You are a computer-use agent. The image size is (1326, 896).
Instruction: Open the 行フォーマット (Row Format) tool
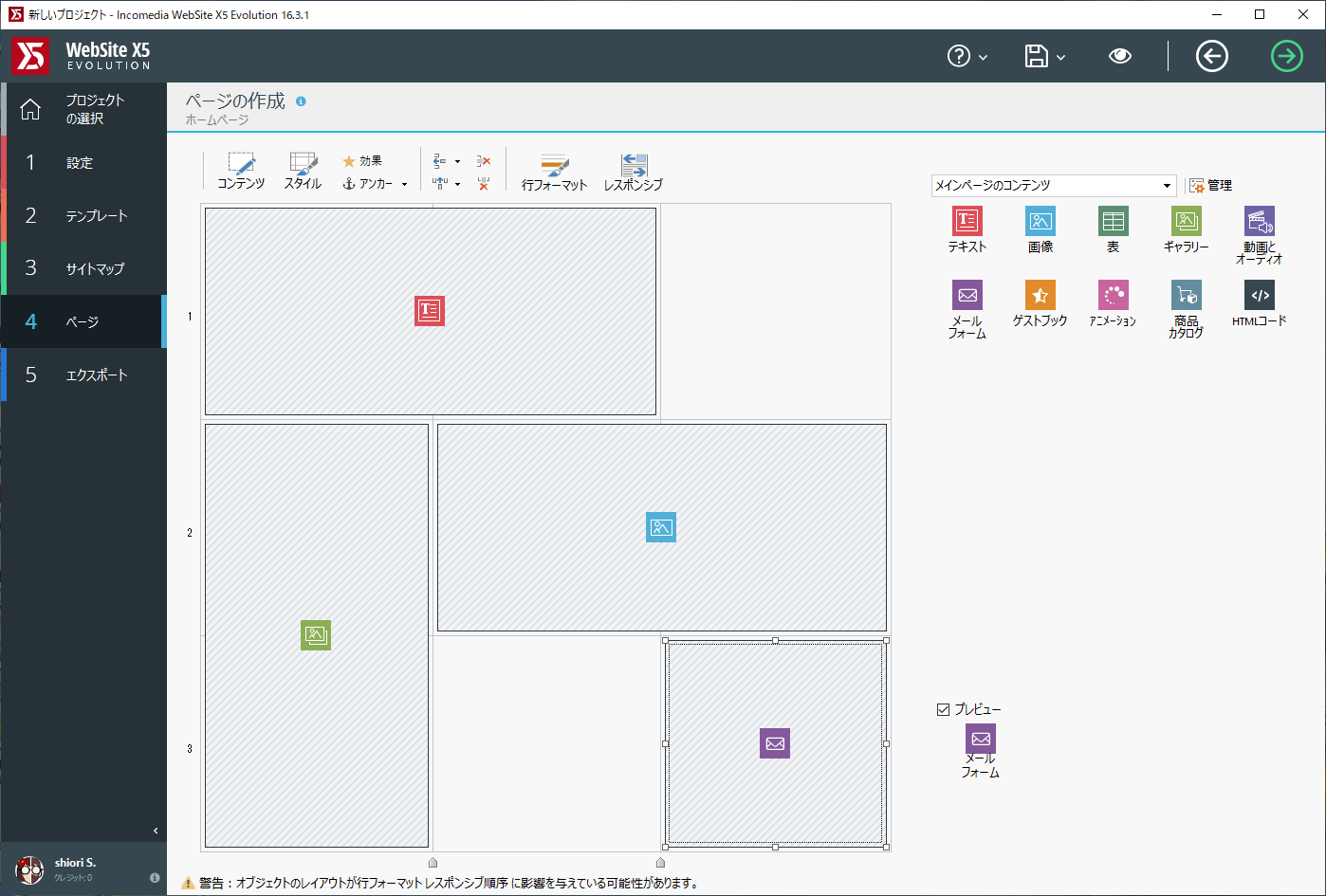(x=554, y=172)
